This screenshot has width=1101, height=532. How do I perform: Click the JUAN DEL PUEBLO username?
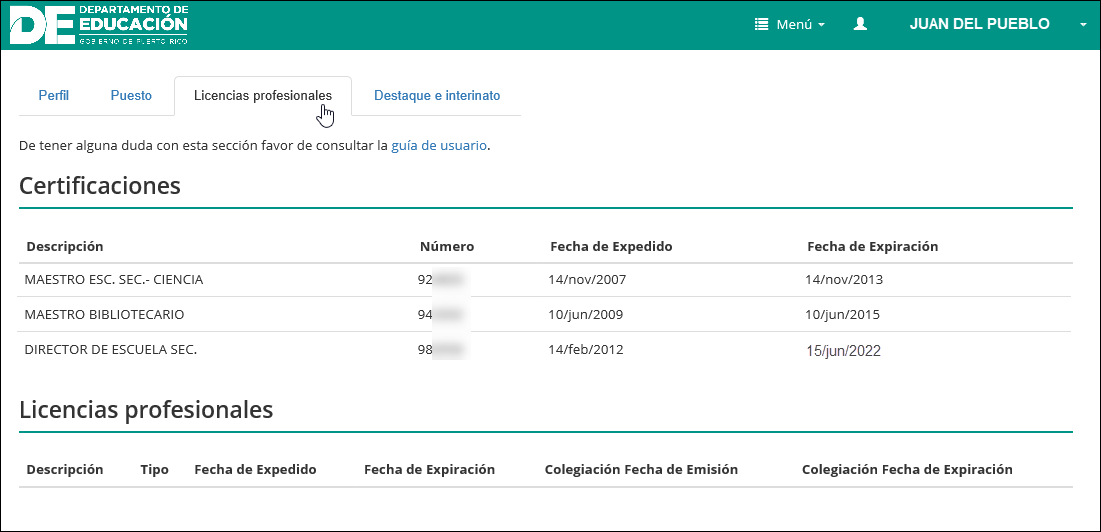click(x=979, y=24)
